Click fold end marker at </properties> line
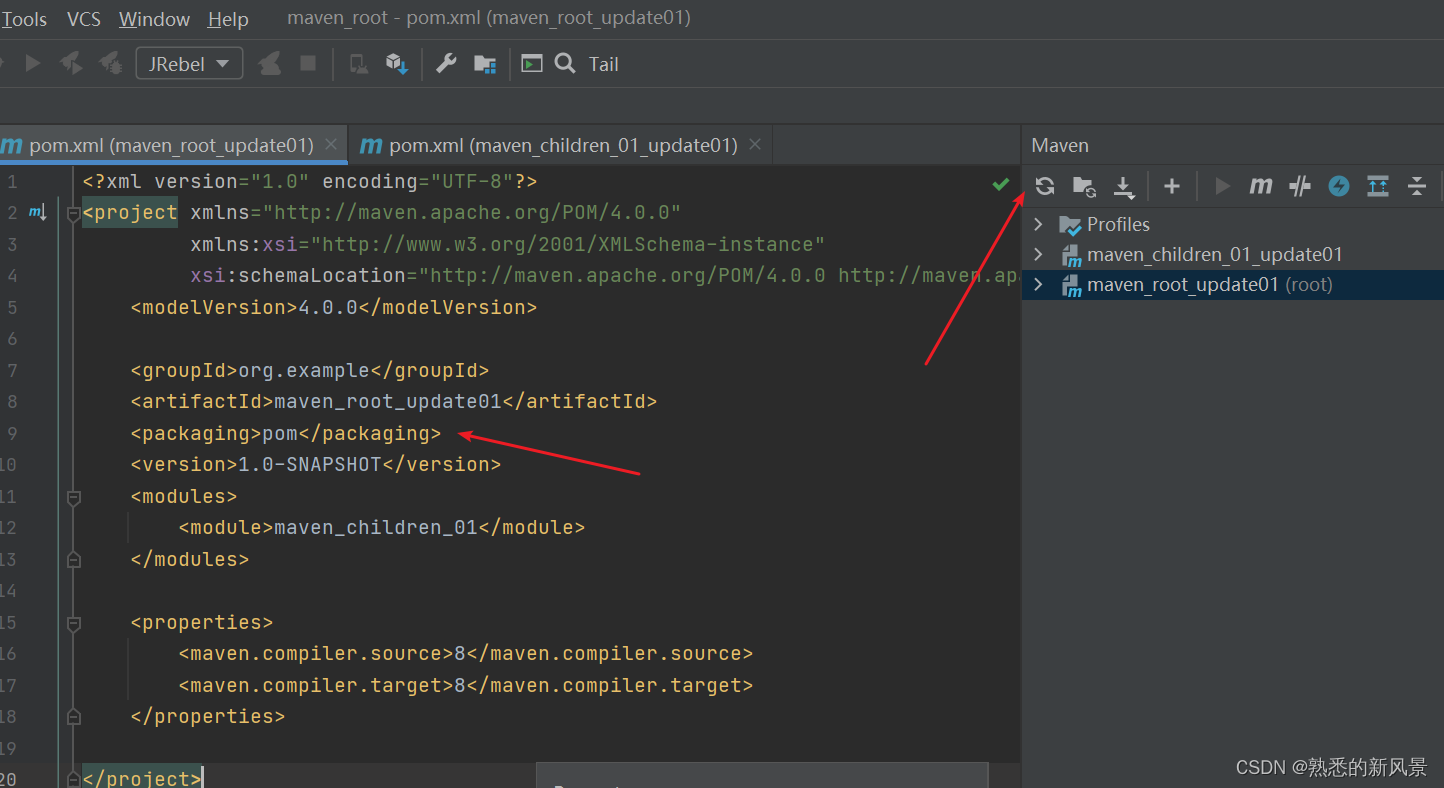Image resolution: width=1444 pixels, height=788 pixels. click(x=72, y=717)
